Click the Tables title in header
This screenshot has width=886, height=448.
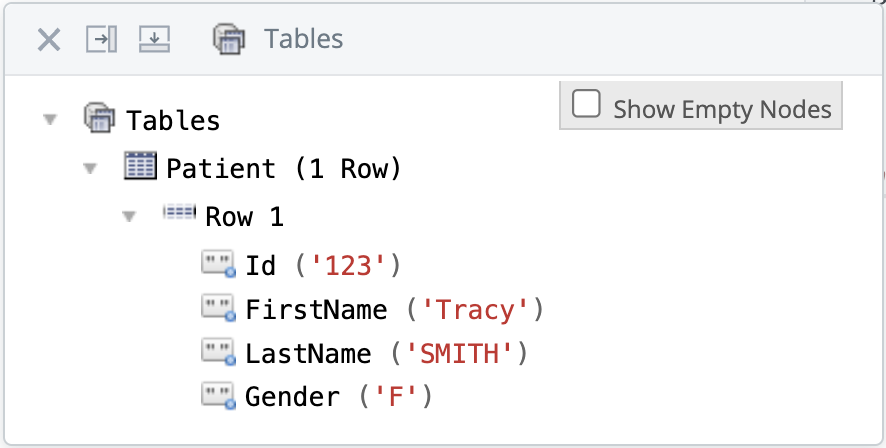click(x=303, y=40)
